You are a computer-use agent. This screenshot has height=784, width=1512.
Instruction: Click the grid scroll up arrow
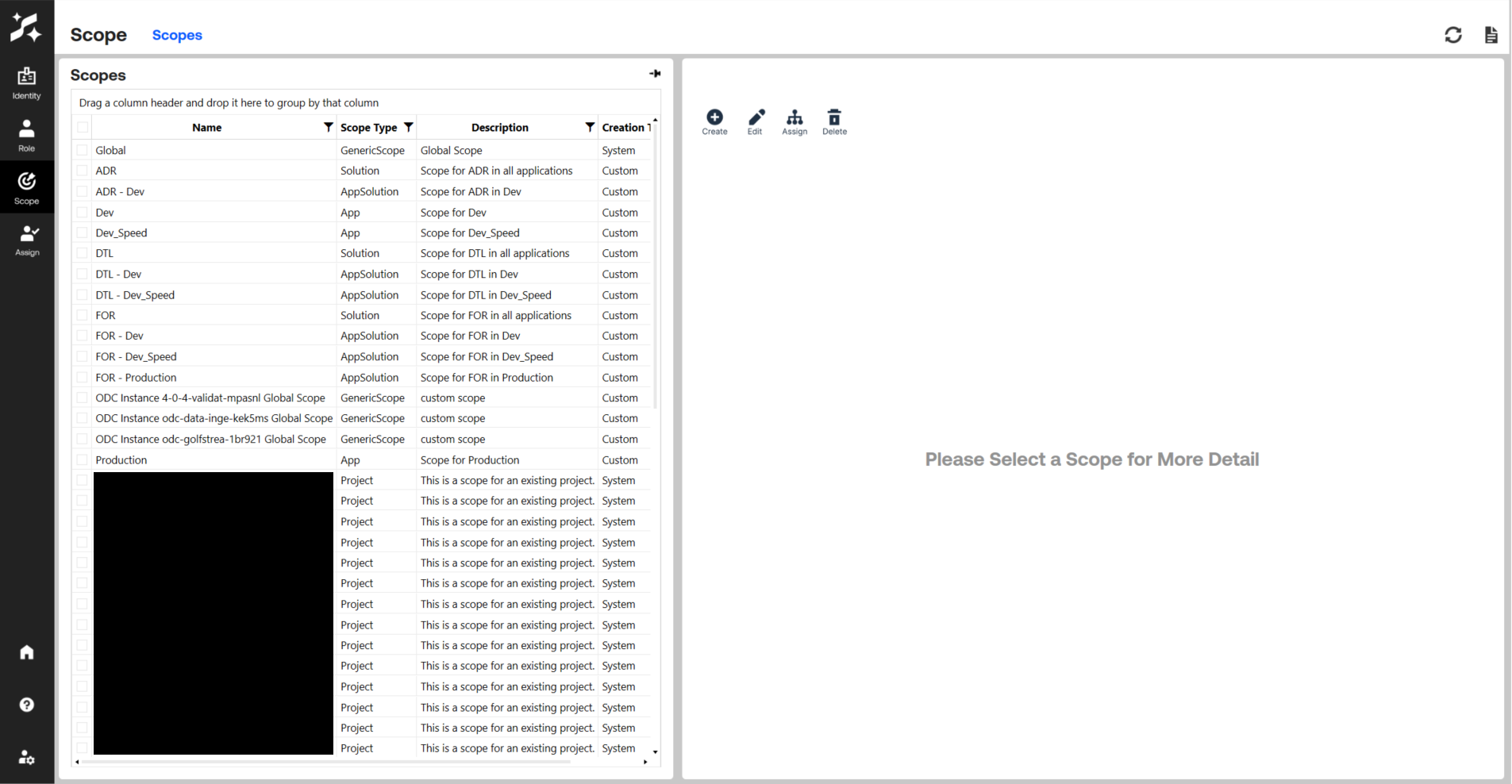(655, 120)
